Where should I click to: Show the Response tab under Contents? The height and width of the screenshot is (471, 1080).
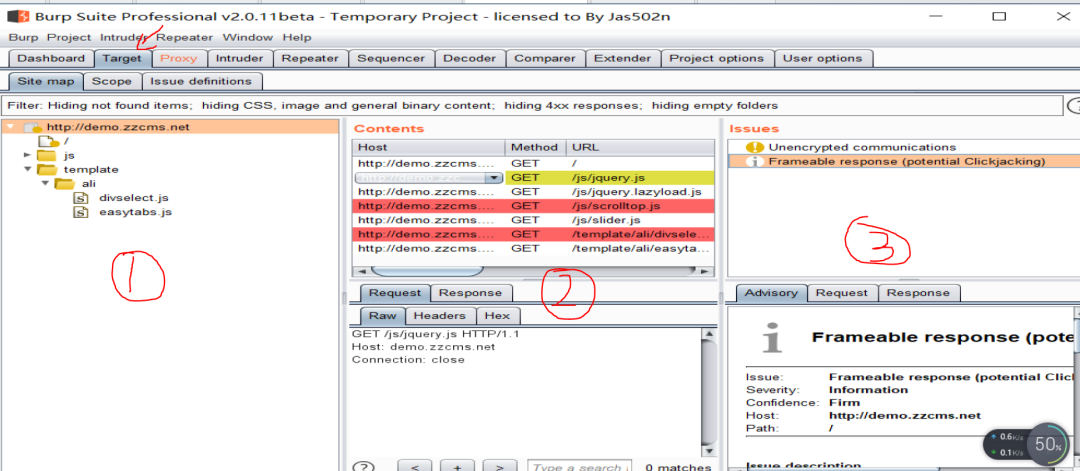pyautogui.click(x=471, y=293)
